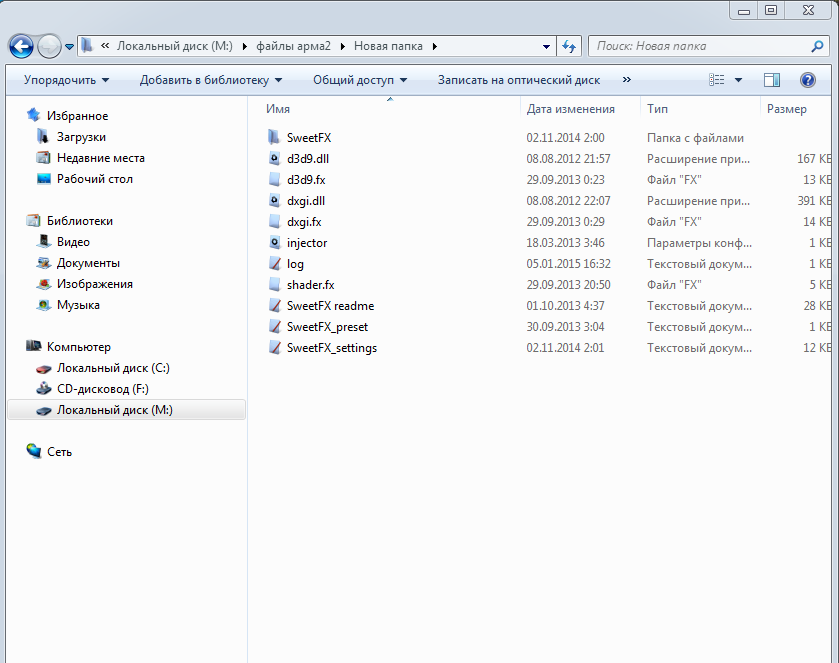Select injector config file icon
This screenshot has width=839, height=663.
(274, 242)
